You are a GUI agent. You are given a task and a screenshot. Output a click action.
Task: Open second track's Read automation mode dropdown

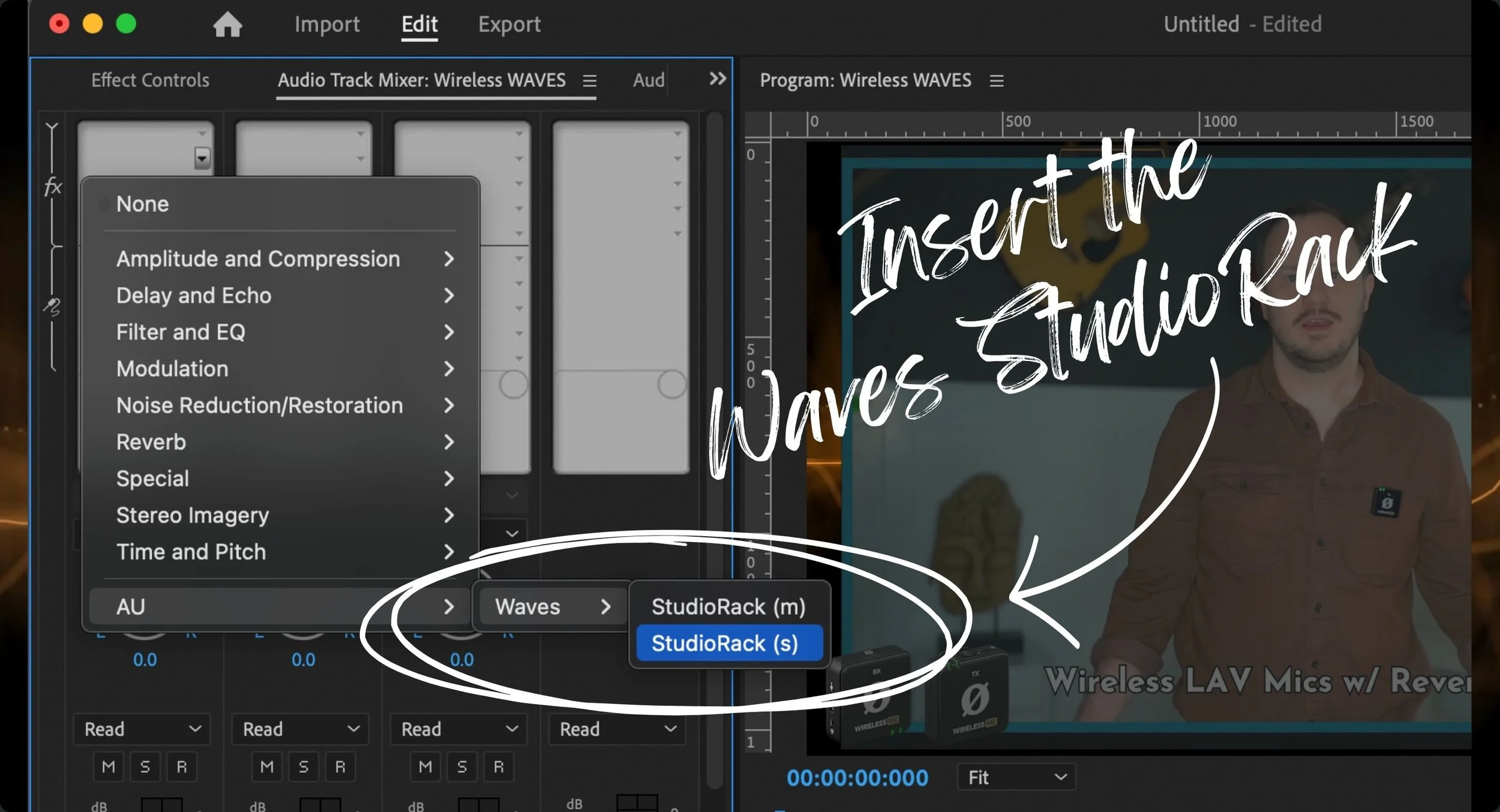(x=301, y=729)
